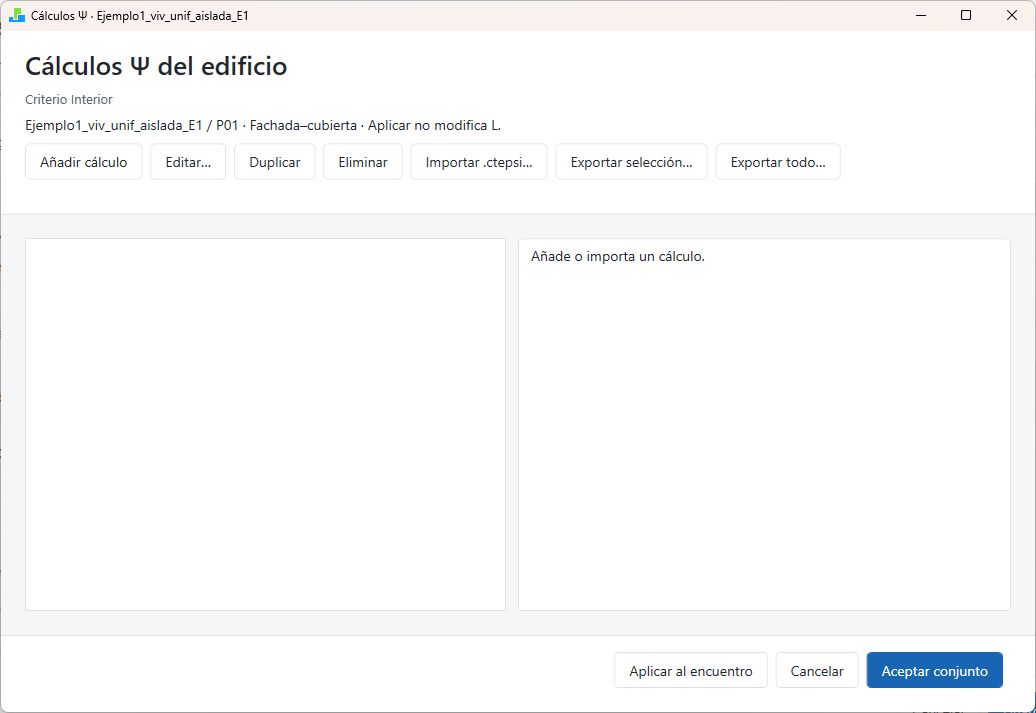
Task: Choose Exportar selección...
Action: point(631,162)
